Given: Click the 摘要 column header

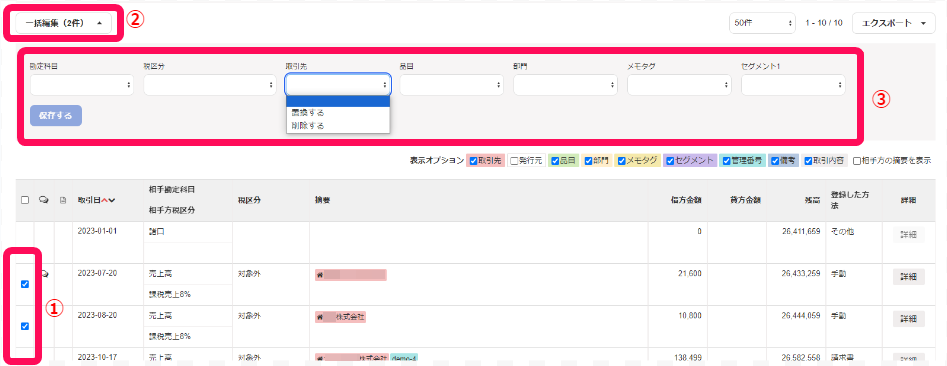Looking at the screenshot, I should click(x=323, y=200).
